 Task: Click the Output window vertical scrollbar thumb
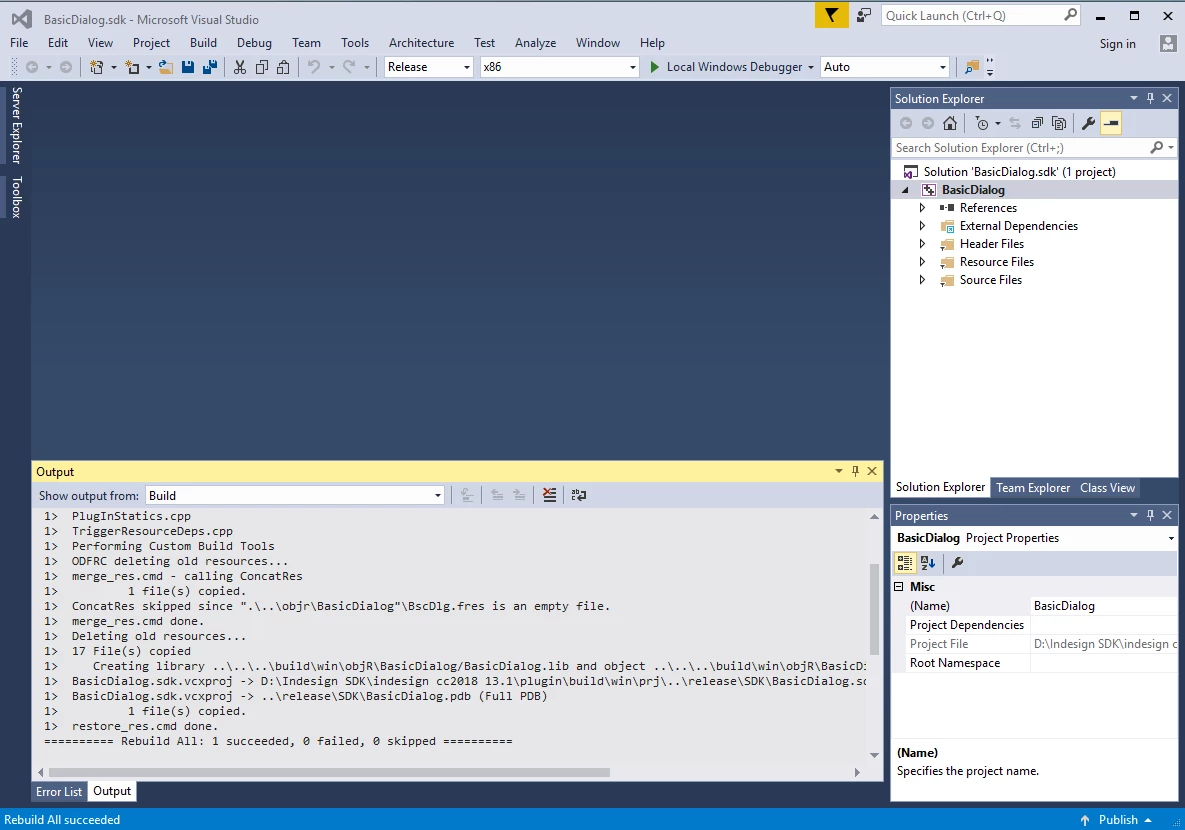pos(874,609)
